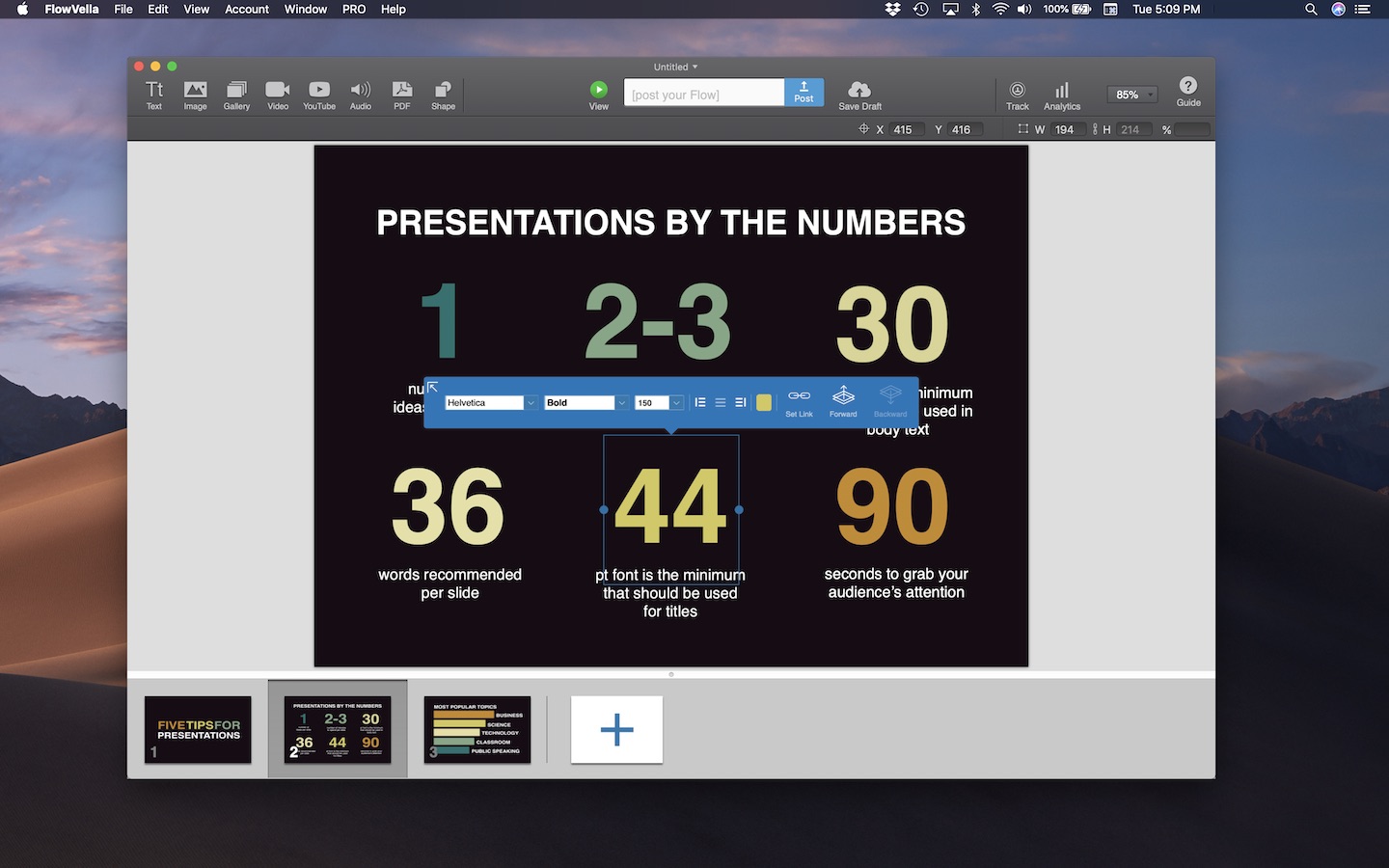Edit the H height field

click(x=1134, y=129)
